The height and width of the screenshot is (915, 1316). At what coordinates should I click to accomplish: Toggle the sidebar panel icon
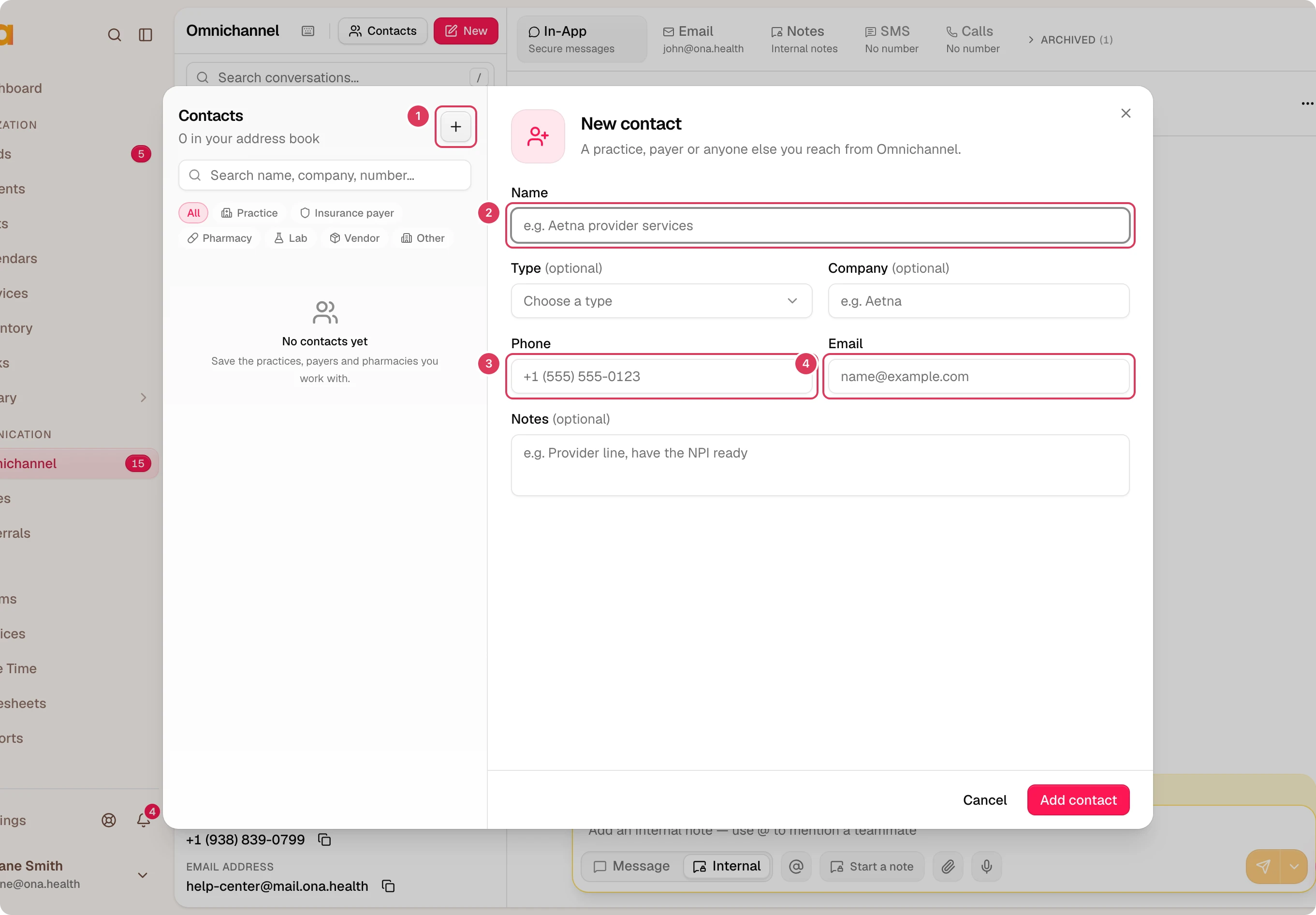146,35
